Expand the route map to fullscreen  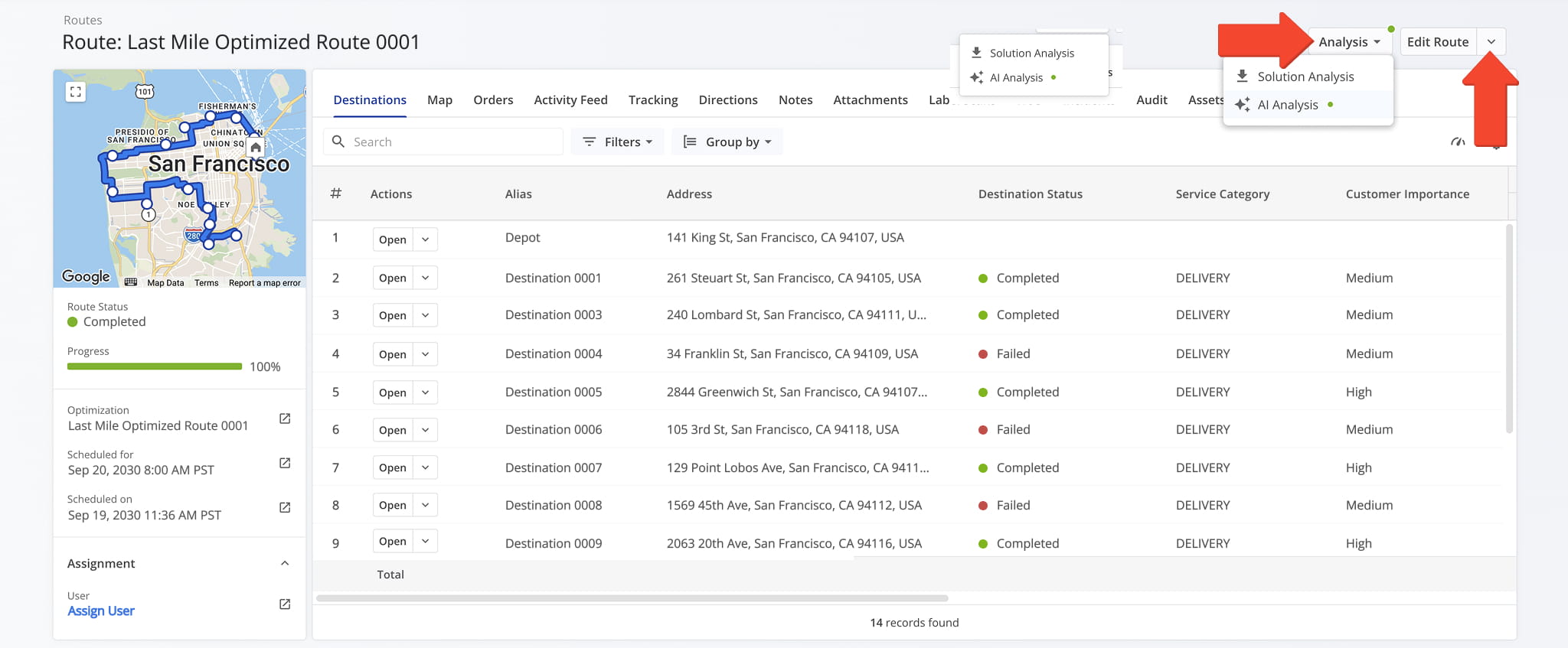75,92
